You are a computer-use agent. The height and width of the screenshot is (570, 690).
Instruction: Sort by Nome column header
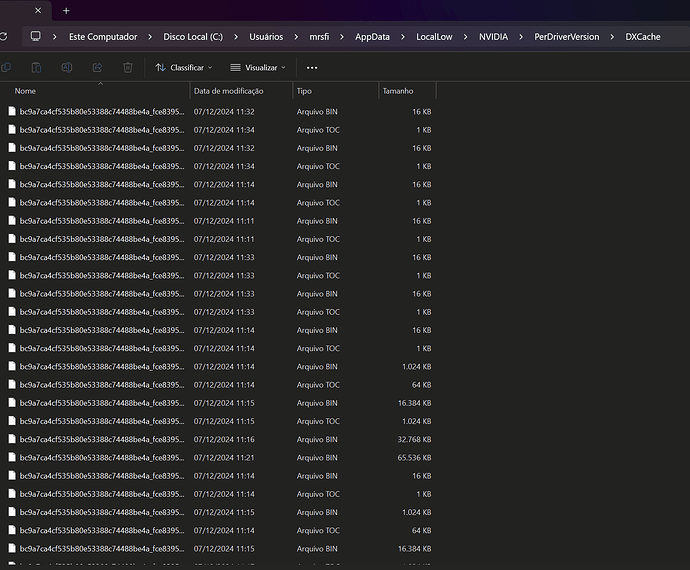click(x=25, y=91)
